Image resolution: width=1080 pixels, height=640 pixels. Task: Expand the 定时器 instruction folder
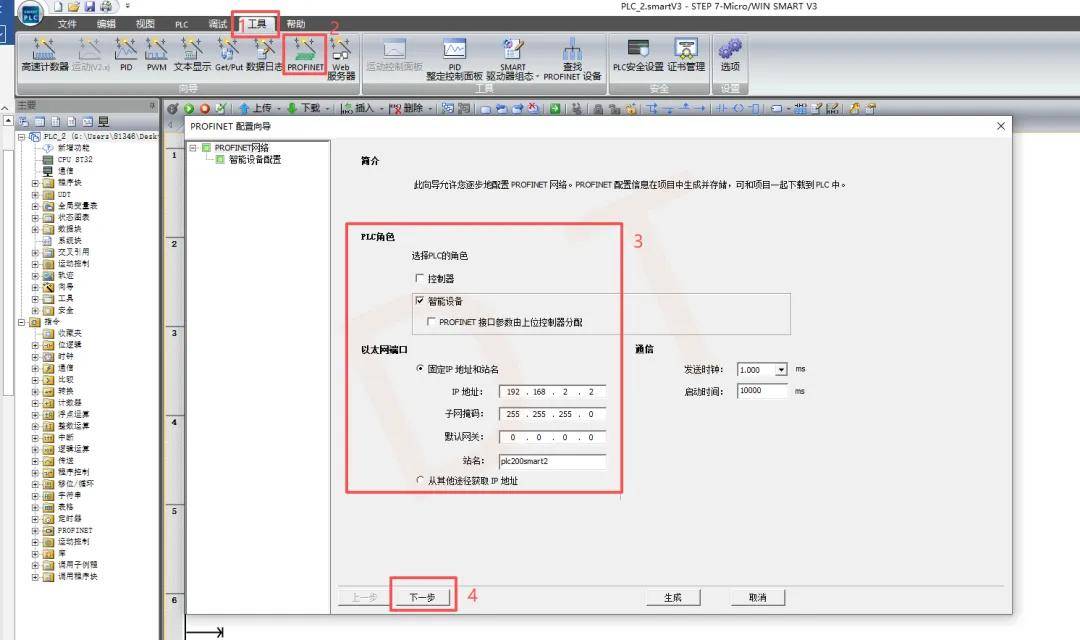click(x=35, y=519)
